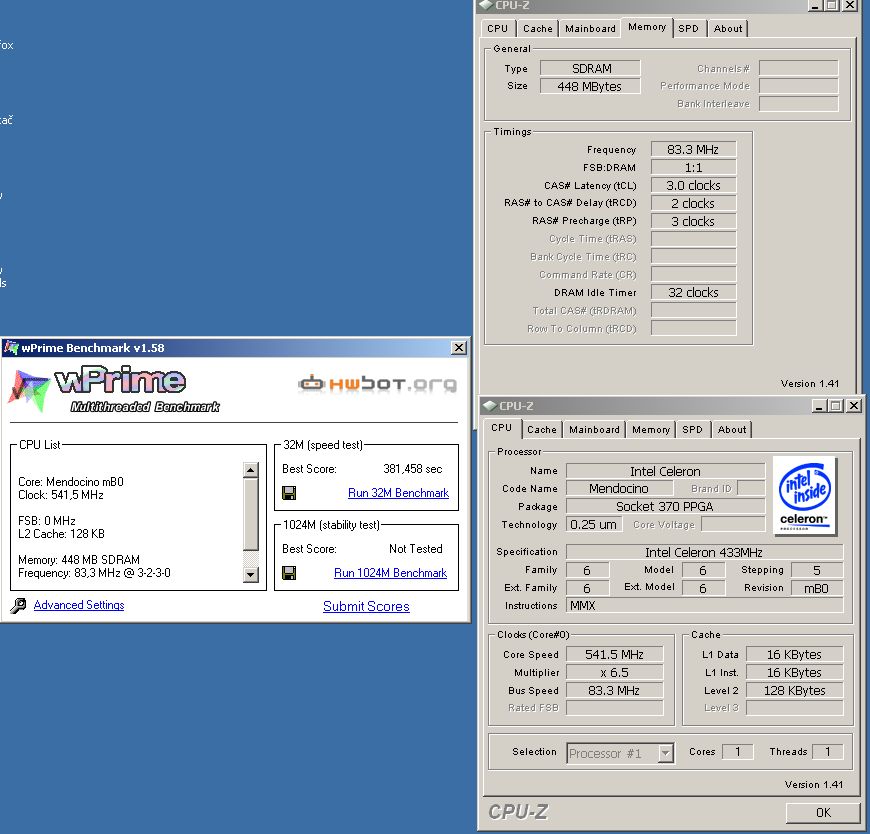Image resolution: width=870 pixels, height=834 pixels.
Task: Click the L1 Data value 16 KBytes
Action: click(x=795, y=654)
